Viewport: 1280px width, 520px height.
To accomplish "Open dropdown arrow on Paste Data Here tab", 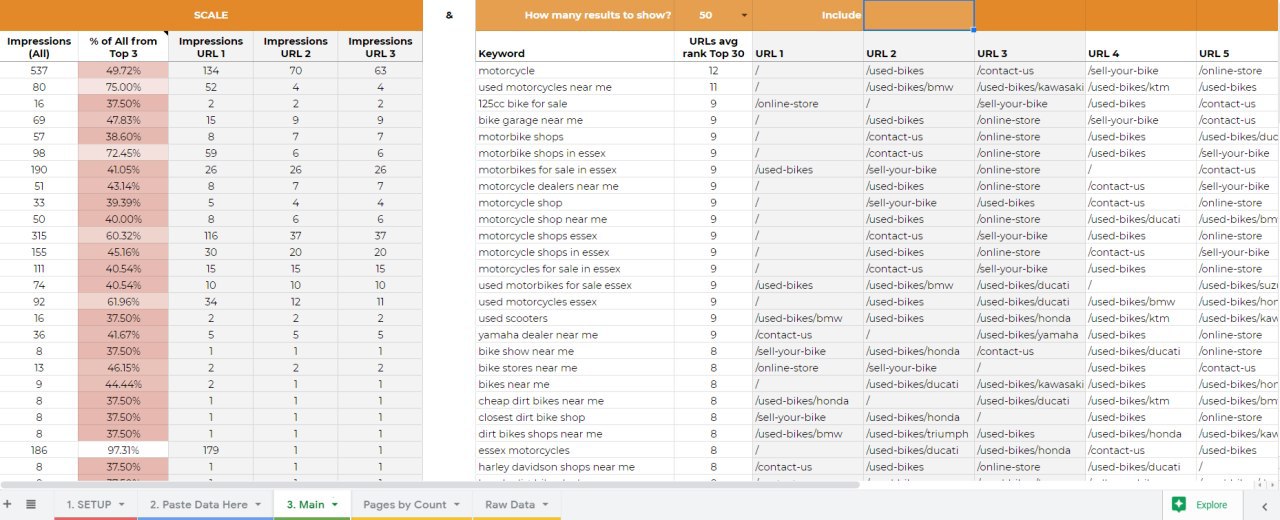I will [258, 505].
